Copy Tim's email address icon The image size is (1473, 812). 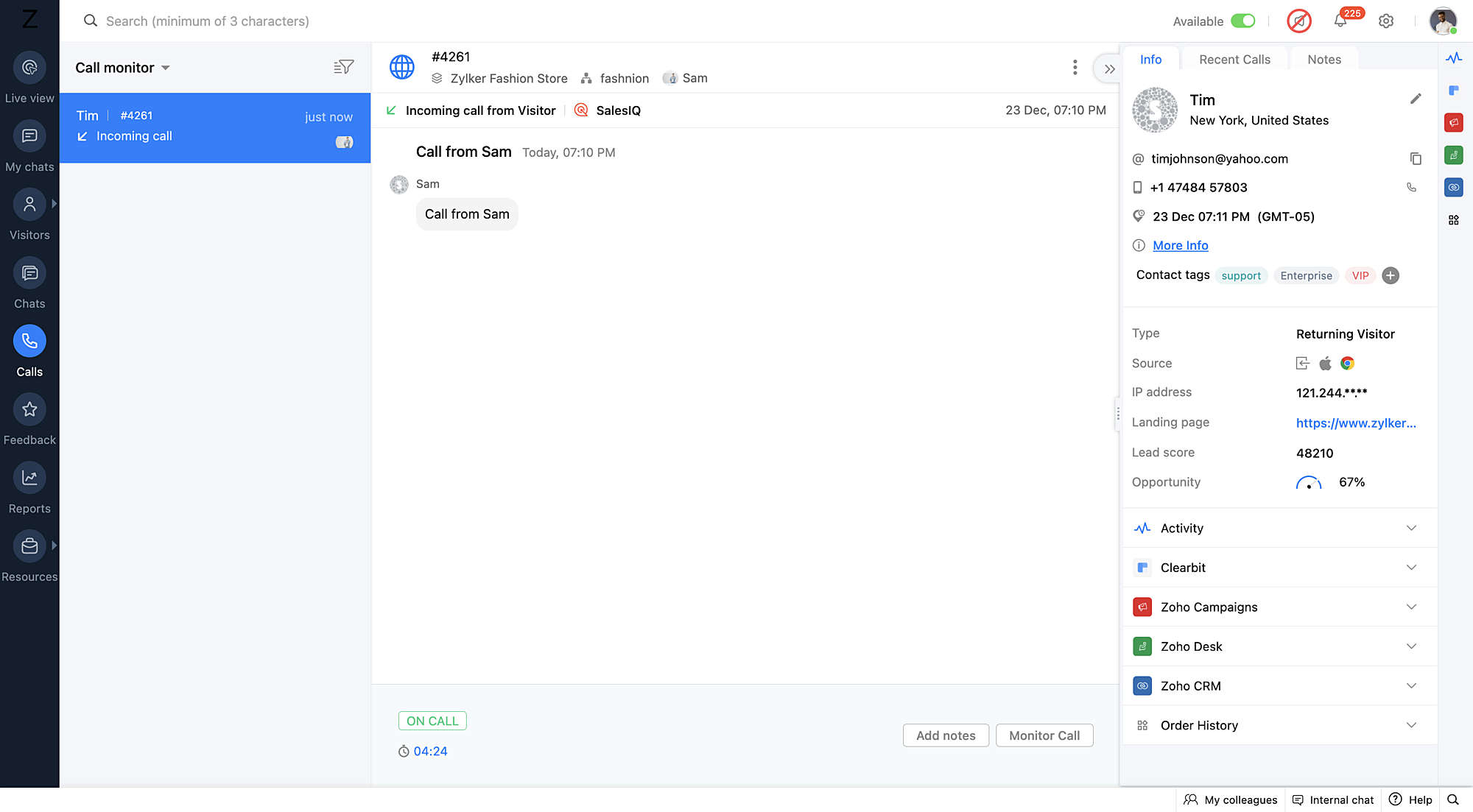pyautogui.click(x=1416, y=159)
